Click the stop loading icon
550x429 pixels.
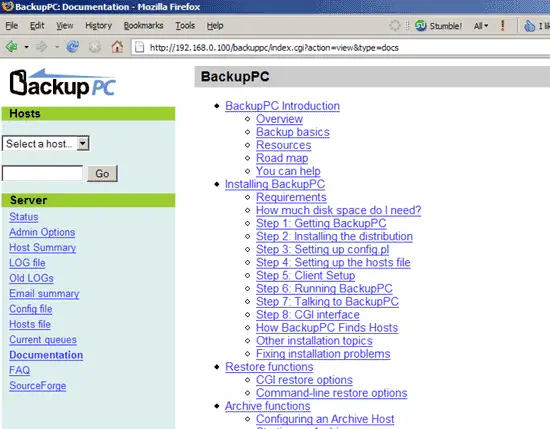coord(95,46)
